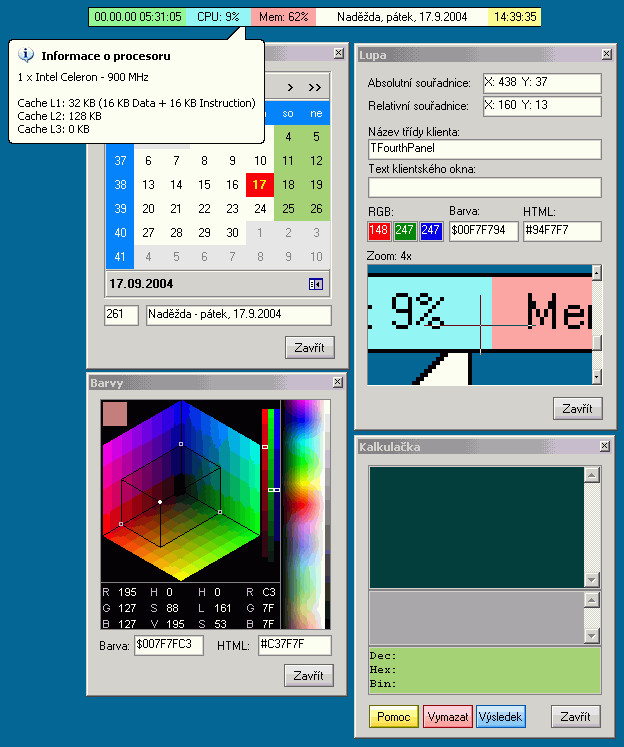Click calculator dark display area

click(476, 527)
